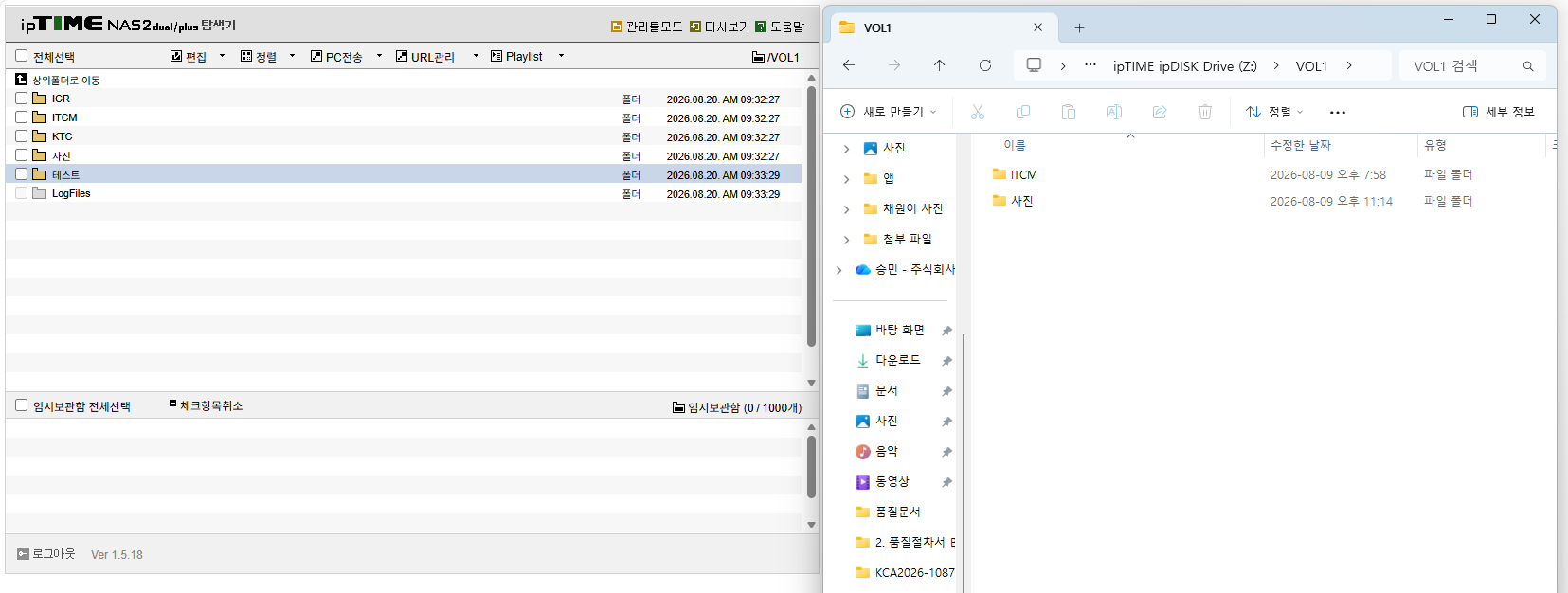Screen dimensions: 1568x593
Task: Click the Copy icon in Explorer toolbar
Action: (1023, 112)
